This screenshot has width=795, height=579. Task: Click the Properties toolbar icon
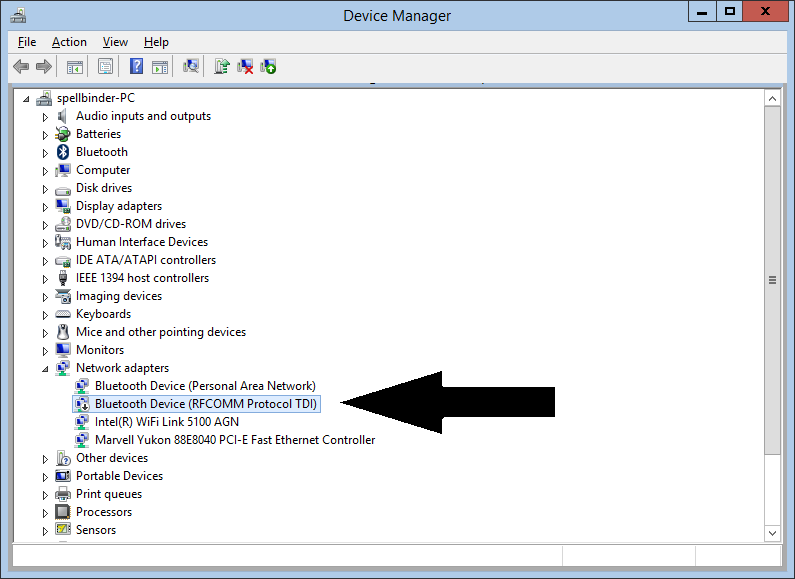104,67
